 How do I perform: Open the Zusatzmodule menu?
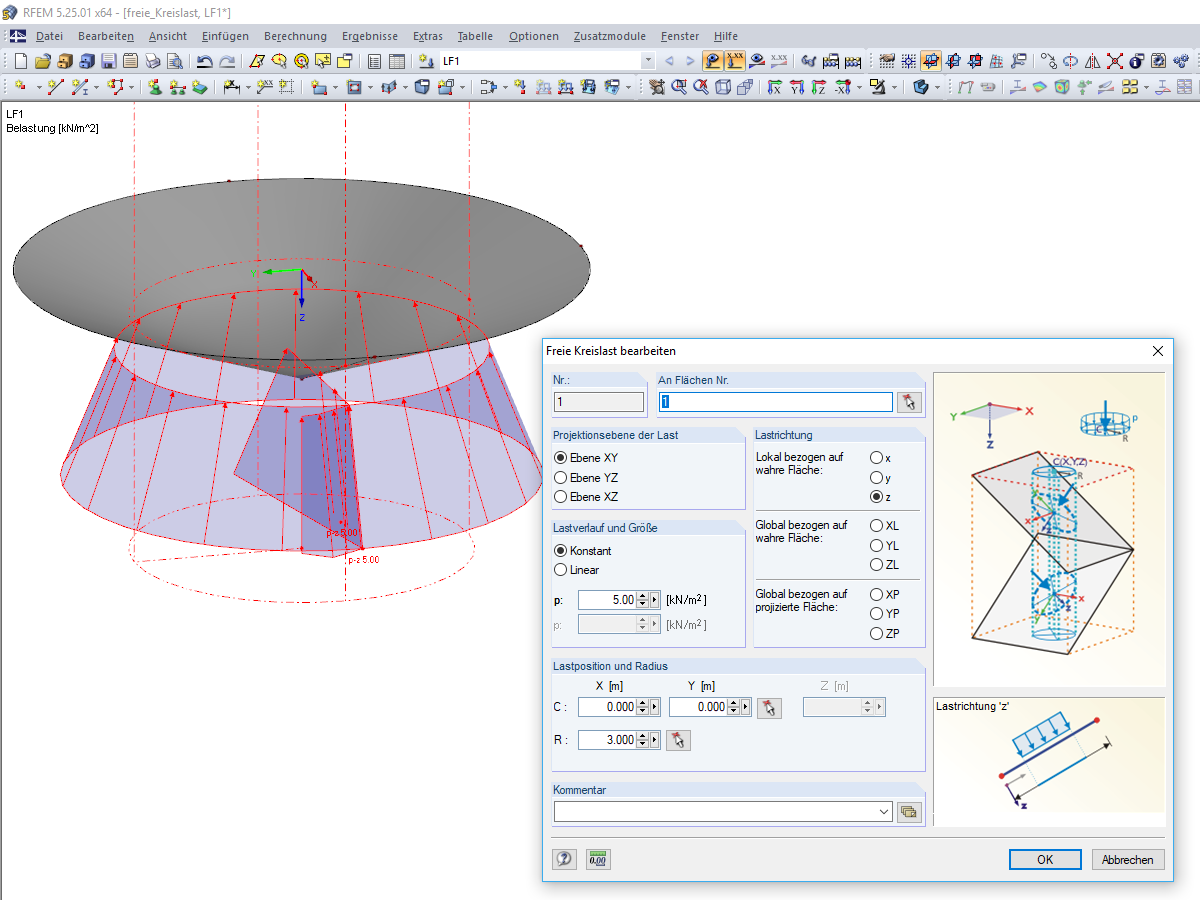(x=609, y=36)
